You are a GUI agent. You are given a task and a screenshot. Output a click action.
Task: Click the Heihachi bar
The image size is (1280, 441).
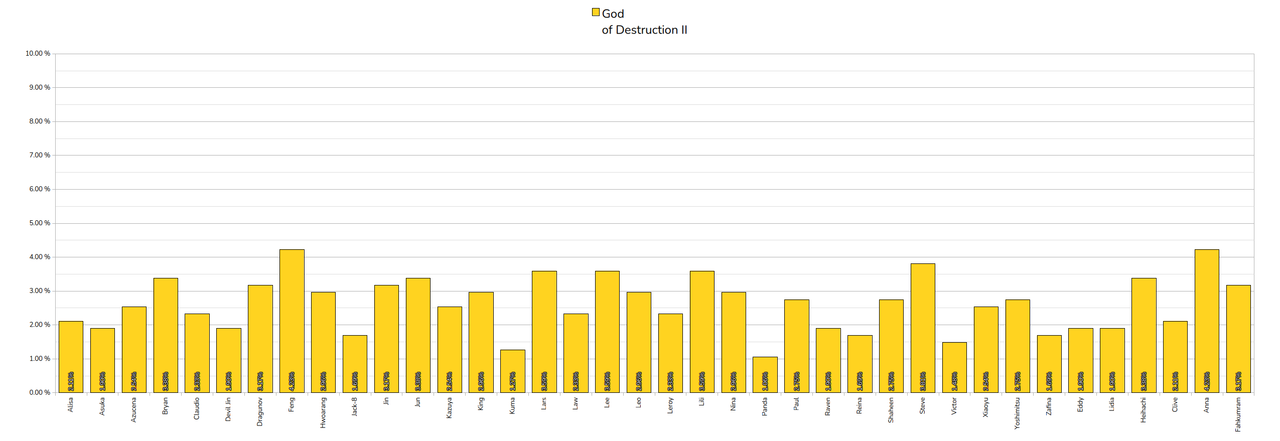tap(1144, 335)
